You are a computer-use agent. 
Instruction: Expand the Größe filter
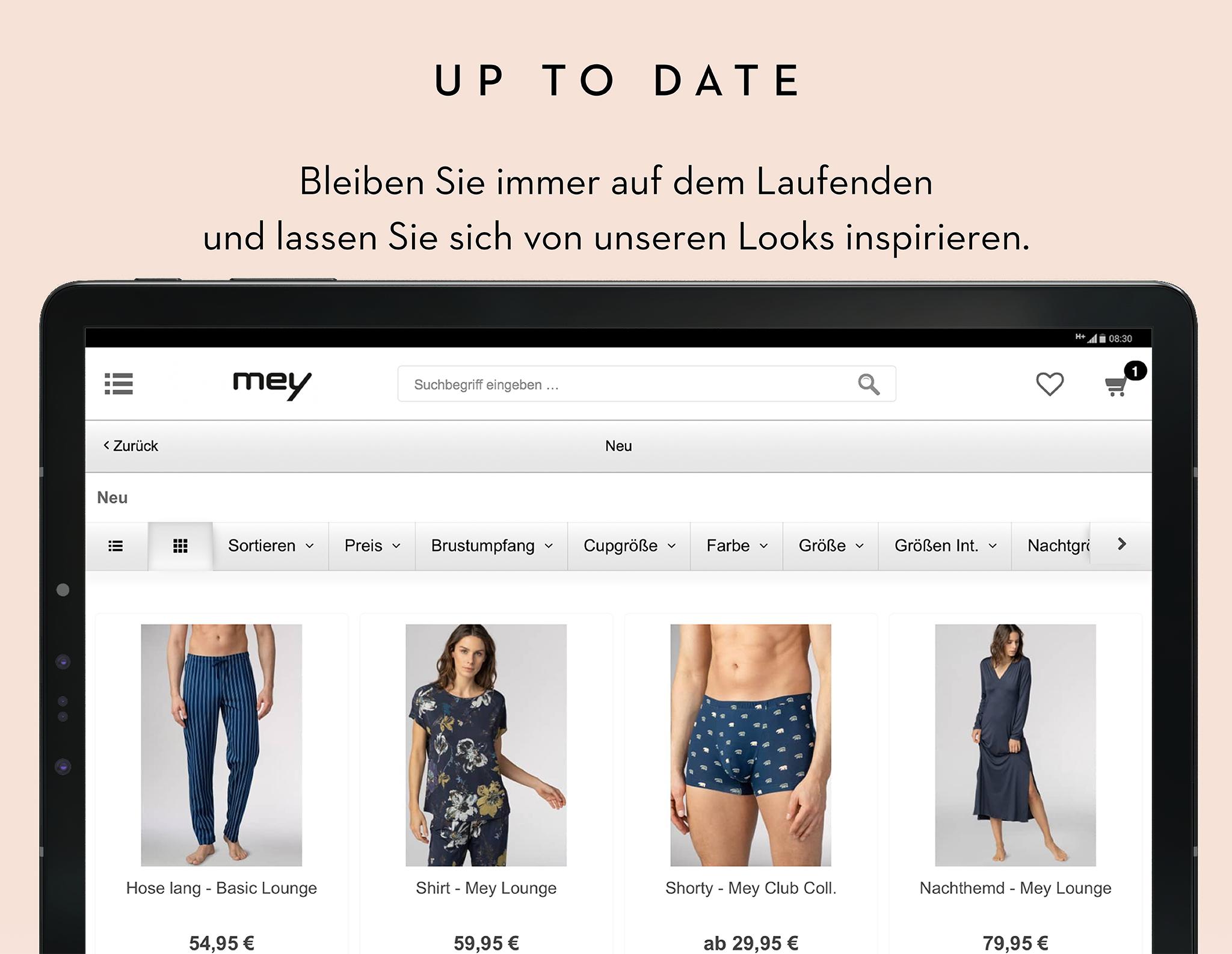(831, 546)
